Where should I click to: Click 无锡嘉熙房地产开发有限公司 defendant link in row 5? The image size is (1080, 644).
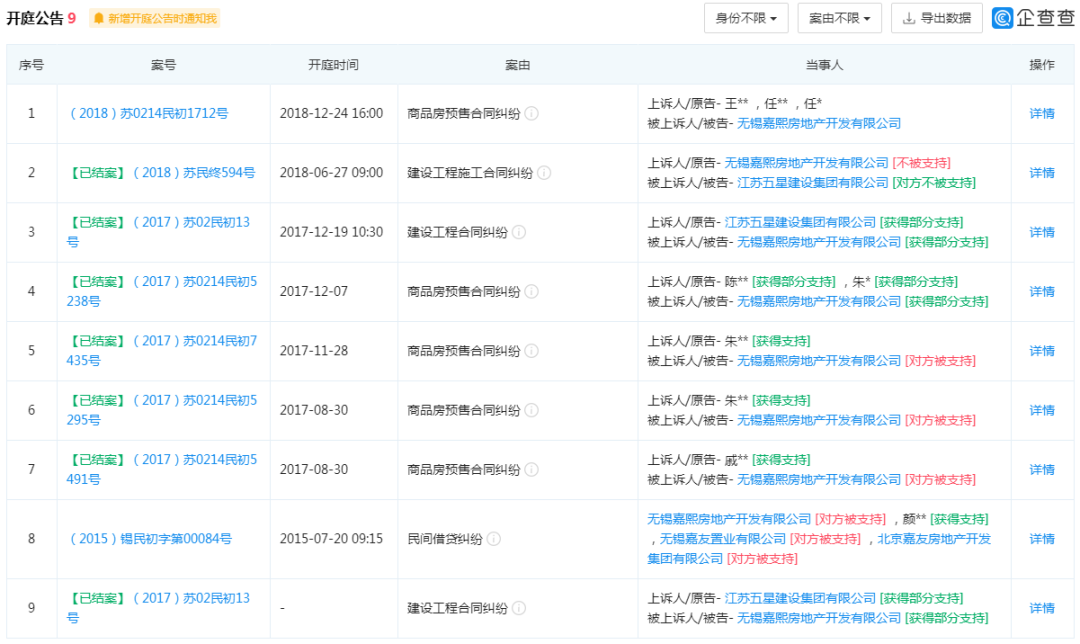pos(819,360)
